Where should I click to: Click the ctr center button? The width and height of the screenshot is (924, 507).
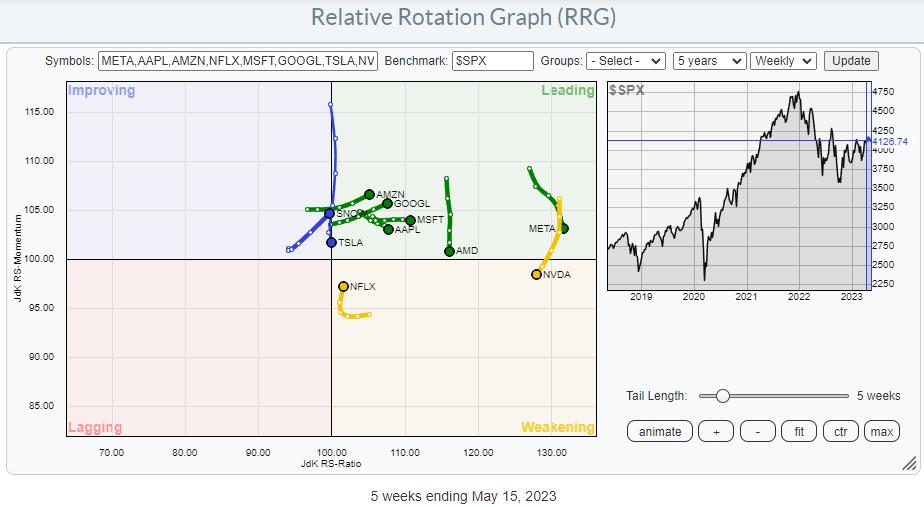[840, 431]
